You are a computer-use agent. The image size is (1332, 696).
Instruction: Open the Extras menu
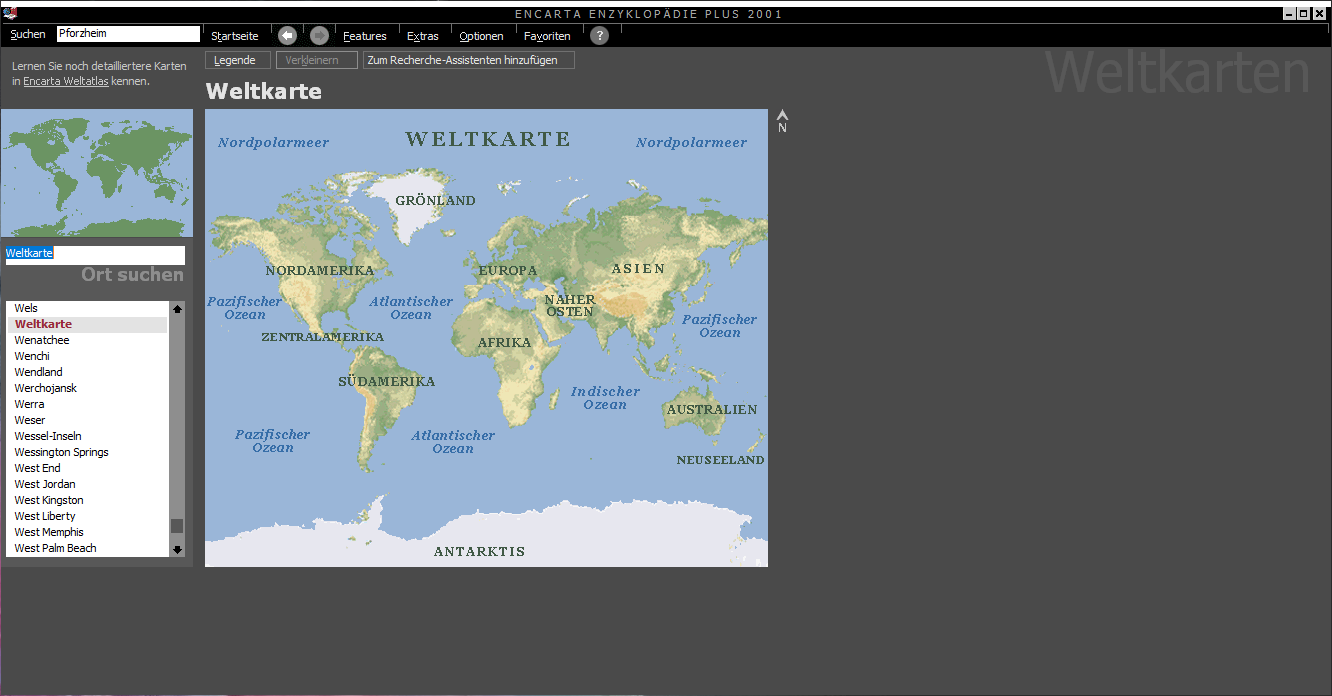[x=422, y=36]
